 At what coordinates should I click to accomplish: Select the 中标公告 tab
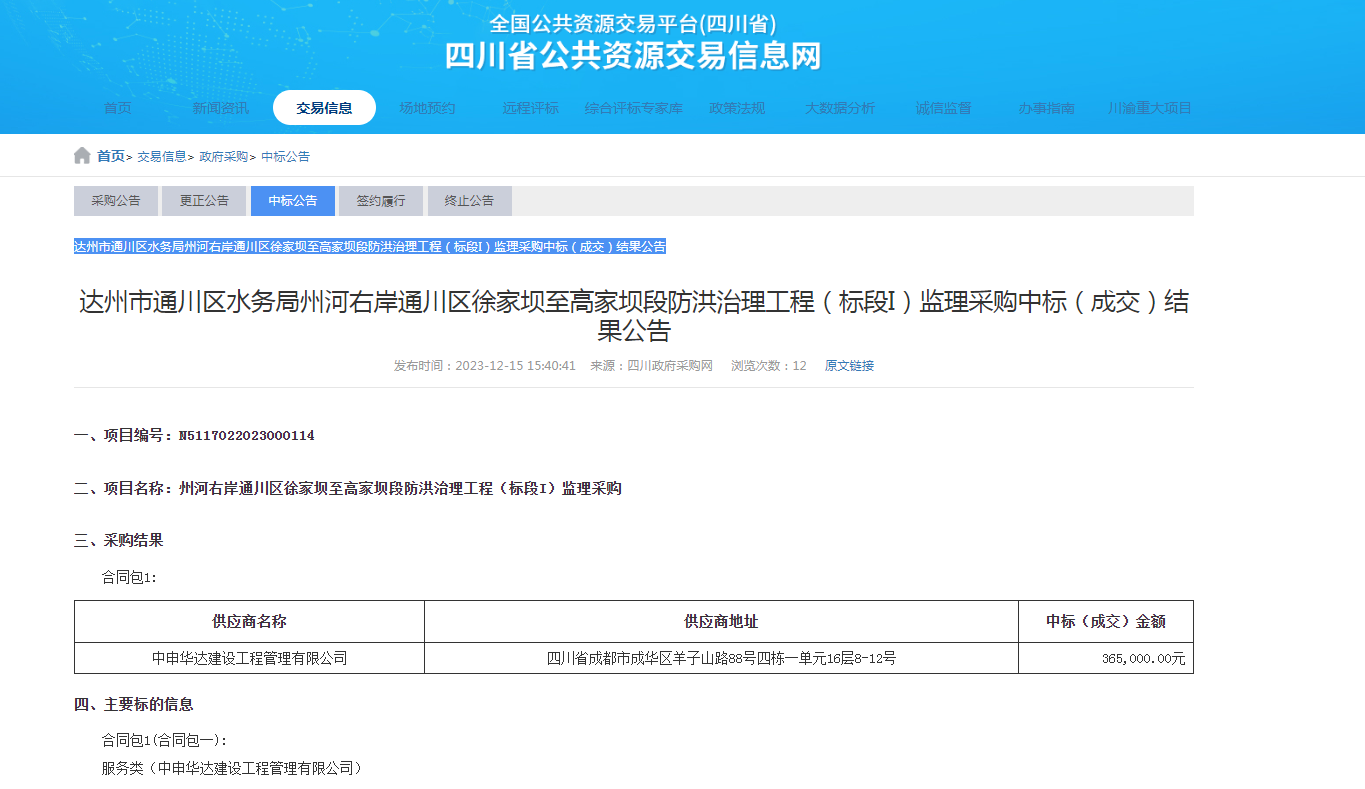293,201
